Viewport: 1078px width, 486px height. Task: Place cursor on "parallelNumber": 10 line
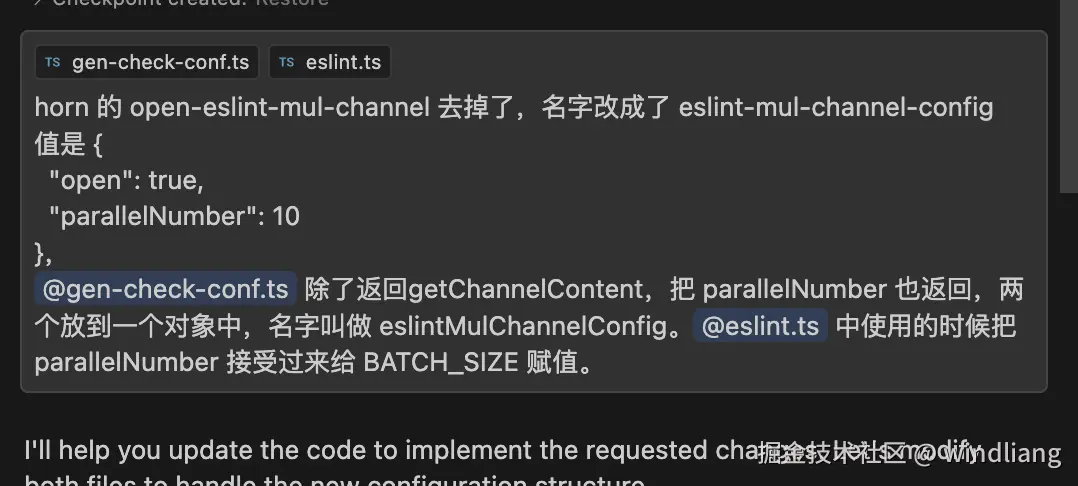[174, 217]
